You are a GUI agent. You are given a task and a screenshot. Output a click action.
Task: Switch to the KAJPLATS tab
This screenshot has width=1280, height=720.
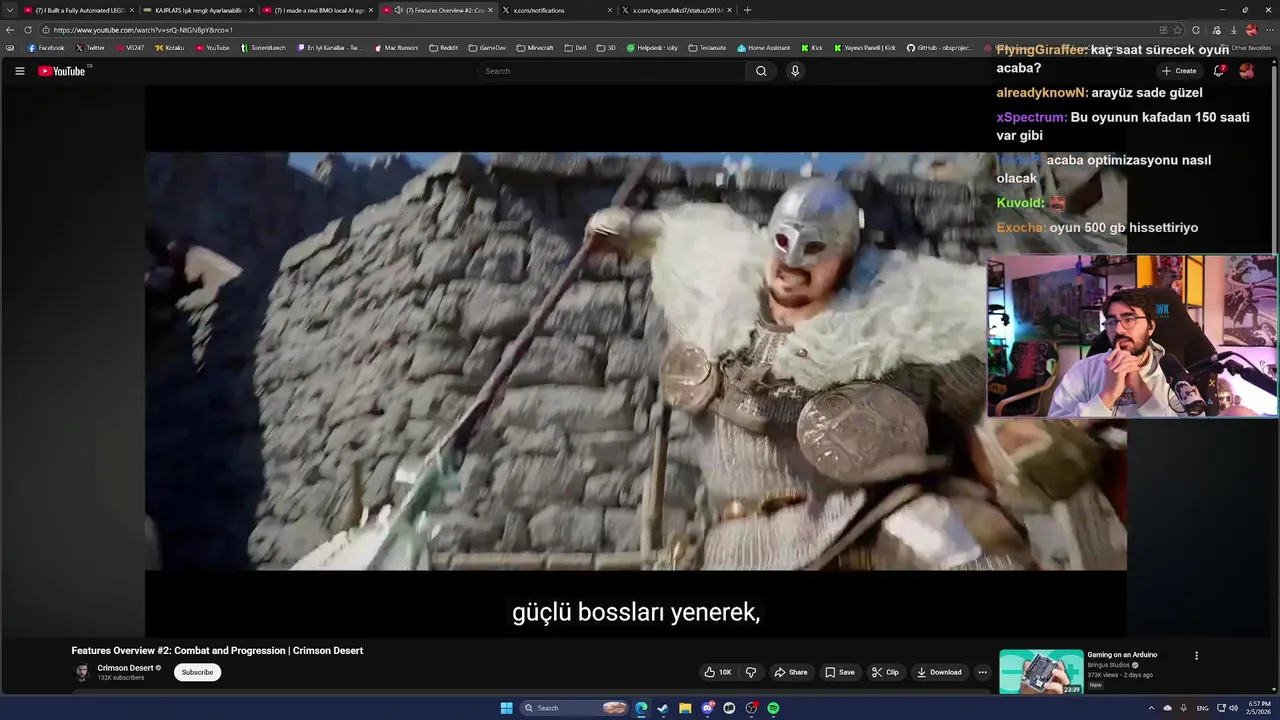(x=199, y=10)
